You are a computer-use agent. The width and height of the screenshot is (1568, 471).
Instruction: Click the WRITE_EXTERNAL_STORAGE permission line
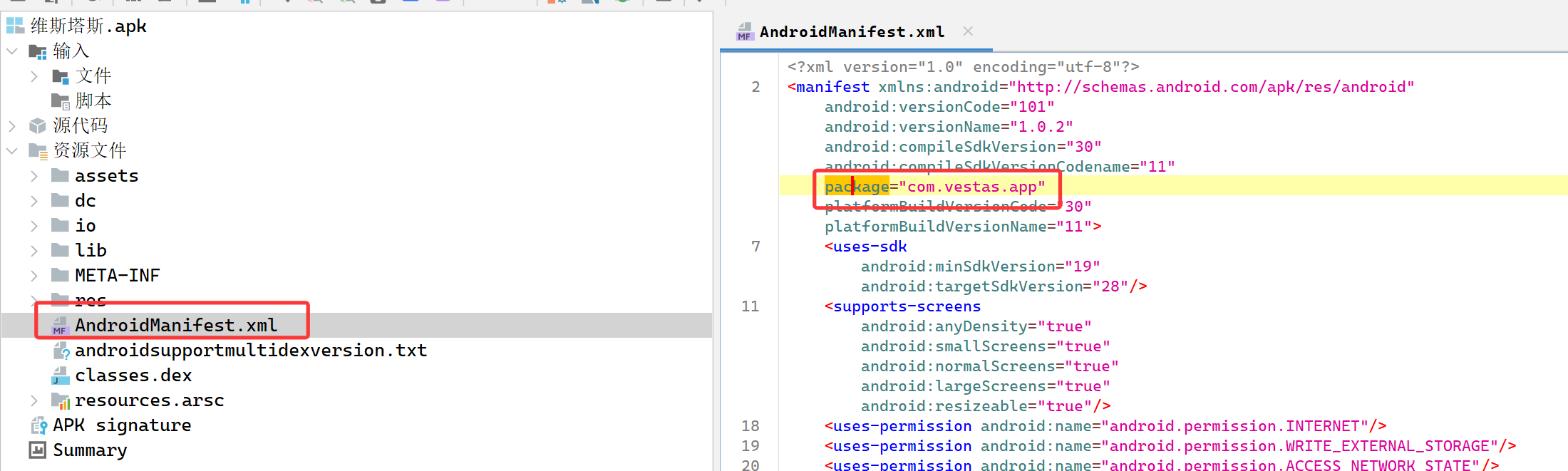pyautogui.click(x=1170, y=446)
